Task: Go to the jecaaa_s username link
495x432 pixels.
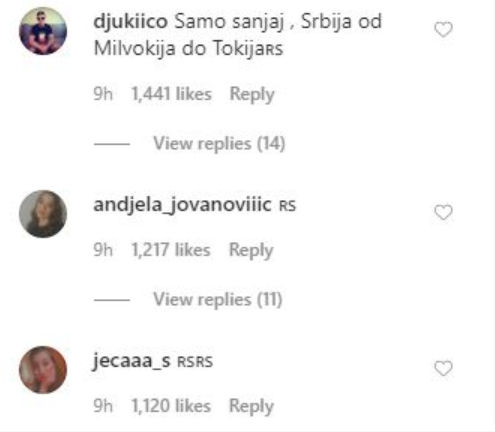Action: [132, 361]
